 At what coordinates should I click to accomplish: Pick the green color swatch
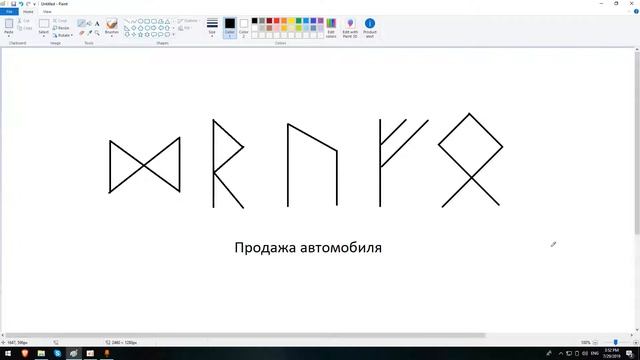click(299, 21)
